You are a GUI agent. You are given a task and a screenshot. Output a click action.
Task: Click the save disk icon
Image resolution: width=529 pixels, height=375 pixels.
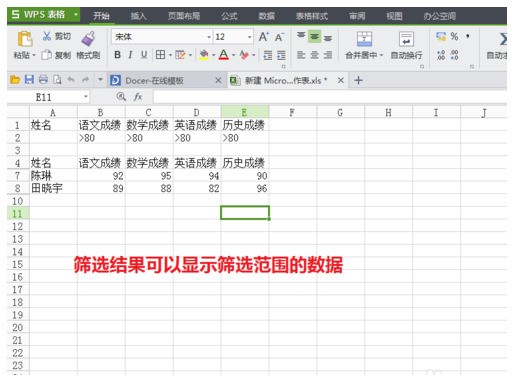(x=29, y=80)
